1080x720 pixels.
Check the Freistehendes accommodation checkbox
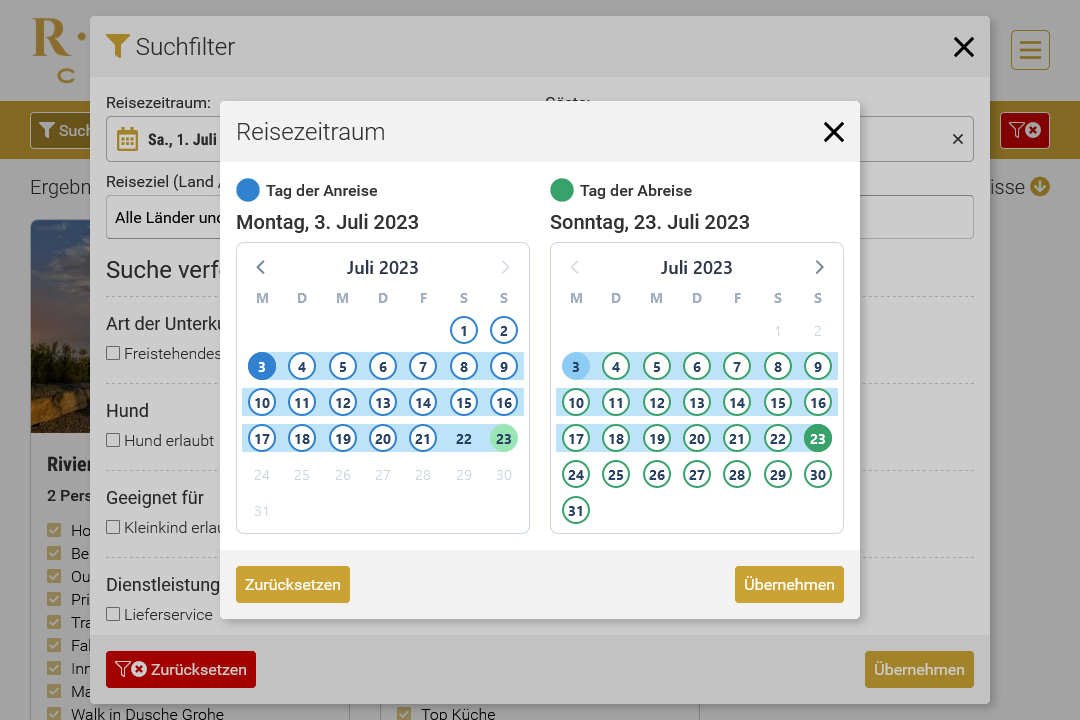[x=114, y=353]
